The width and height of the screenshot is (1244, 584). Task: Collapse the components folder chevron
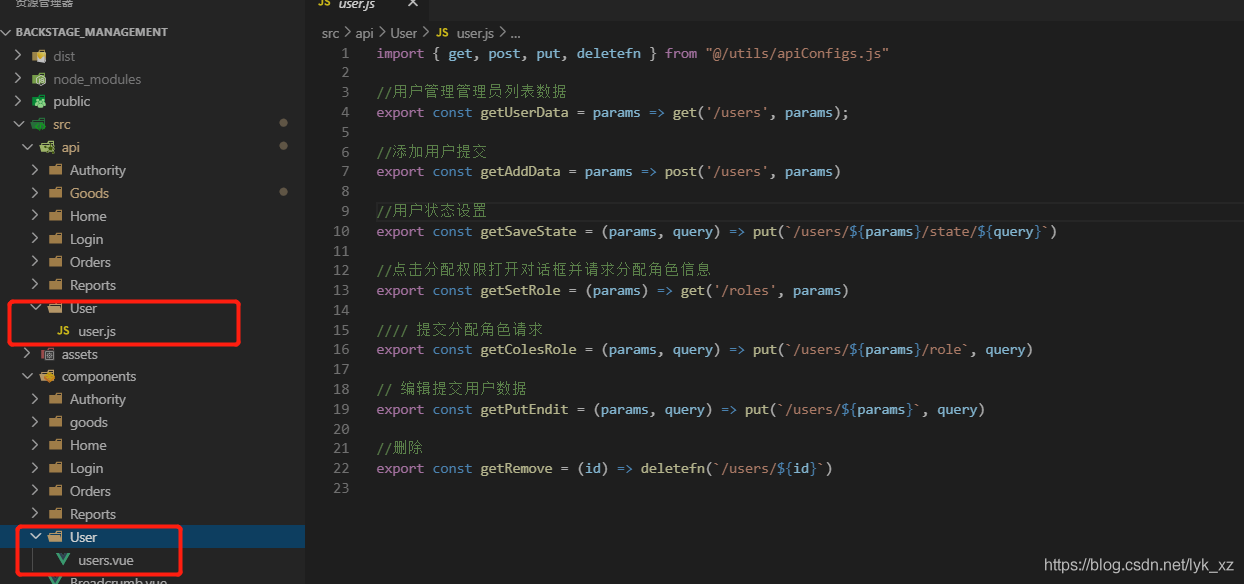[x=27, y=376]
